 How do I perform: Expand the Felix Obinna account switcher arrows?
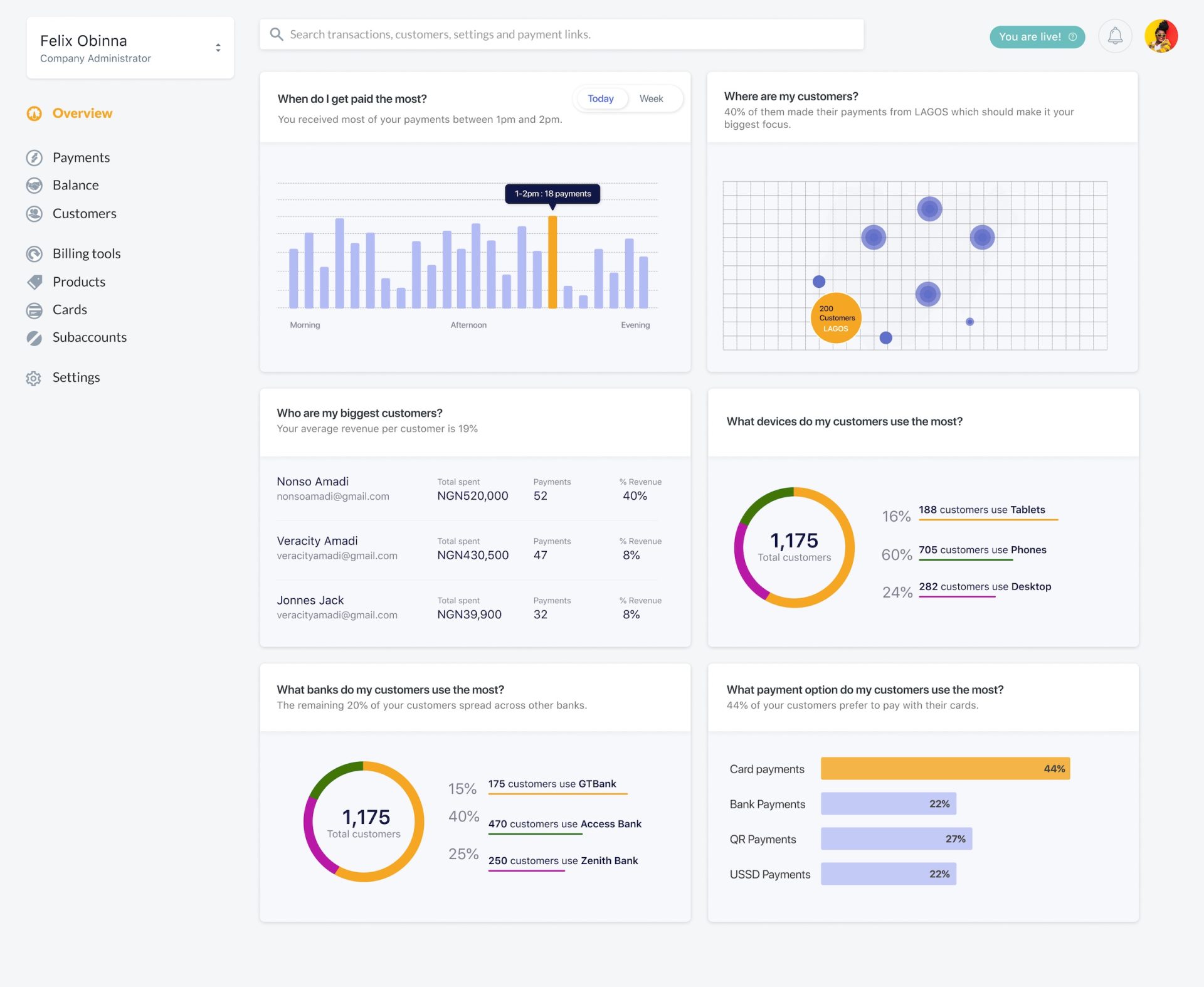tap(218, 48)
